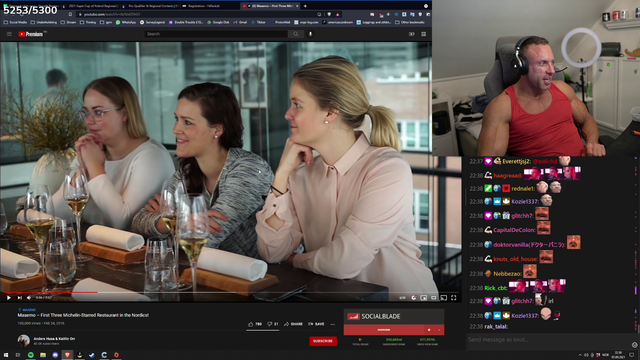This screenshot has width=640, height=360.
Task: Mute the YouTube video volume
Action: [29, 298]
